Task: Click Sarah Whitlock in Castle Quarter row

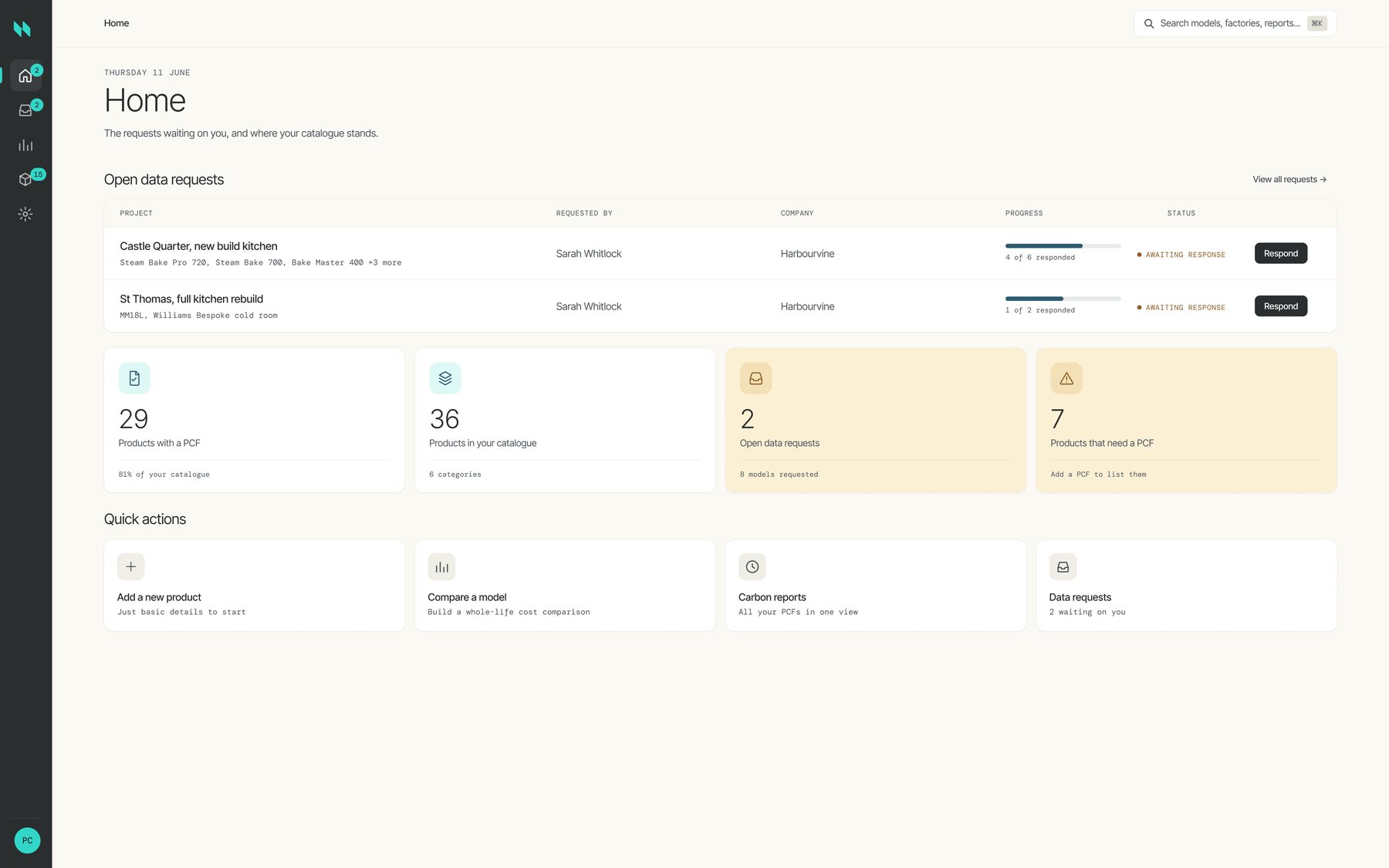Action: (x=588, y=254)
